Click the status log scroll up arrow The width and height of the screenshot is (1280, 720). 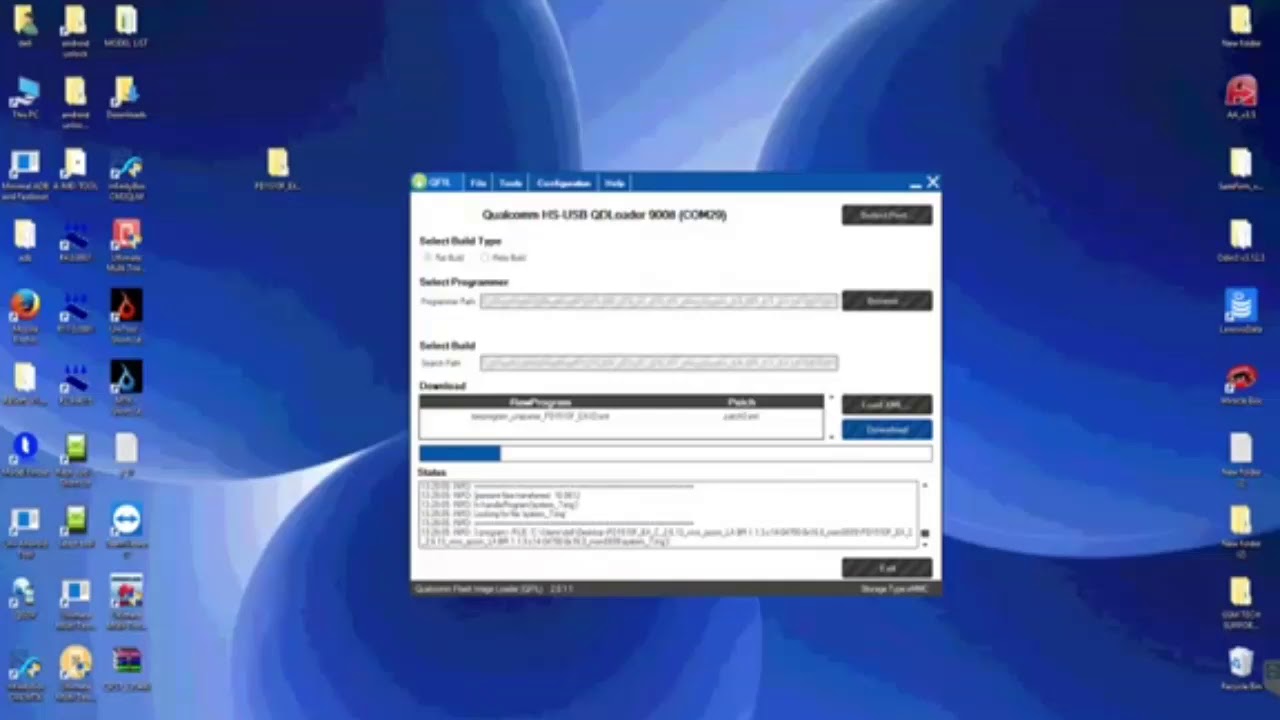coord(924,486)
